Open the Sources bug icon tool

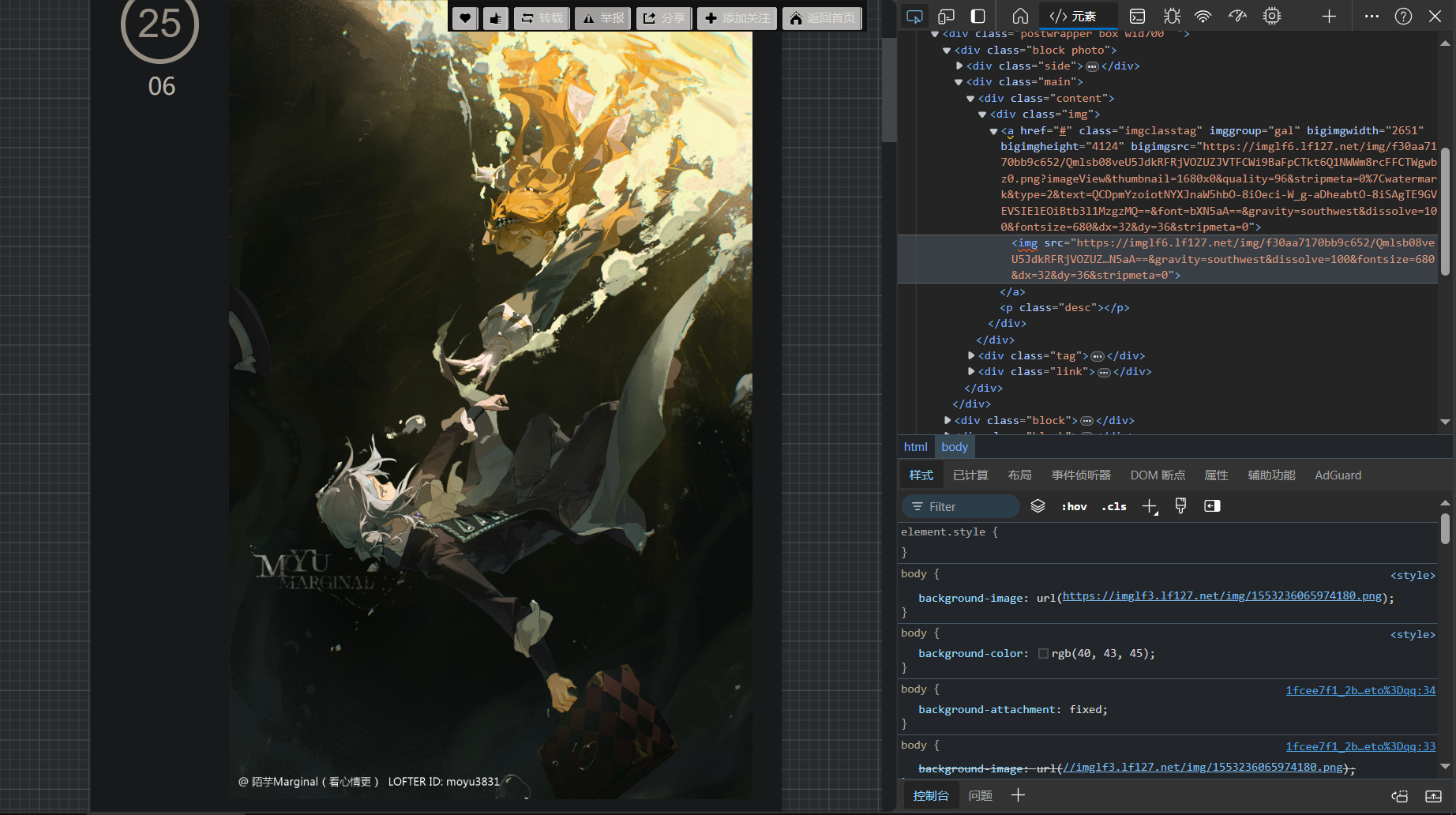coord(1172,16)
